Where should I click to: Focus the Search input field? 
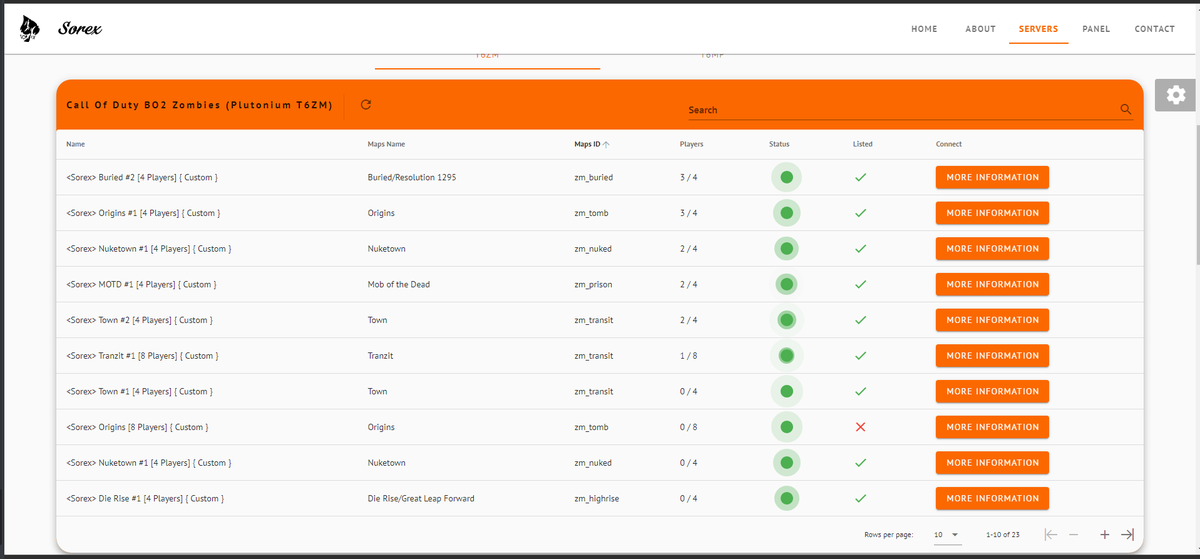pyautogui.click(x=902, y=110)
